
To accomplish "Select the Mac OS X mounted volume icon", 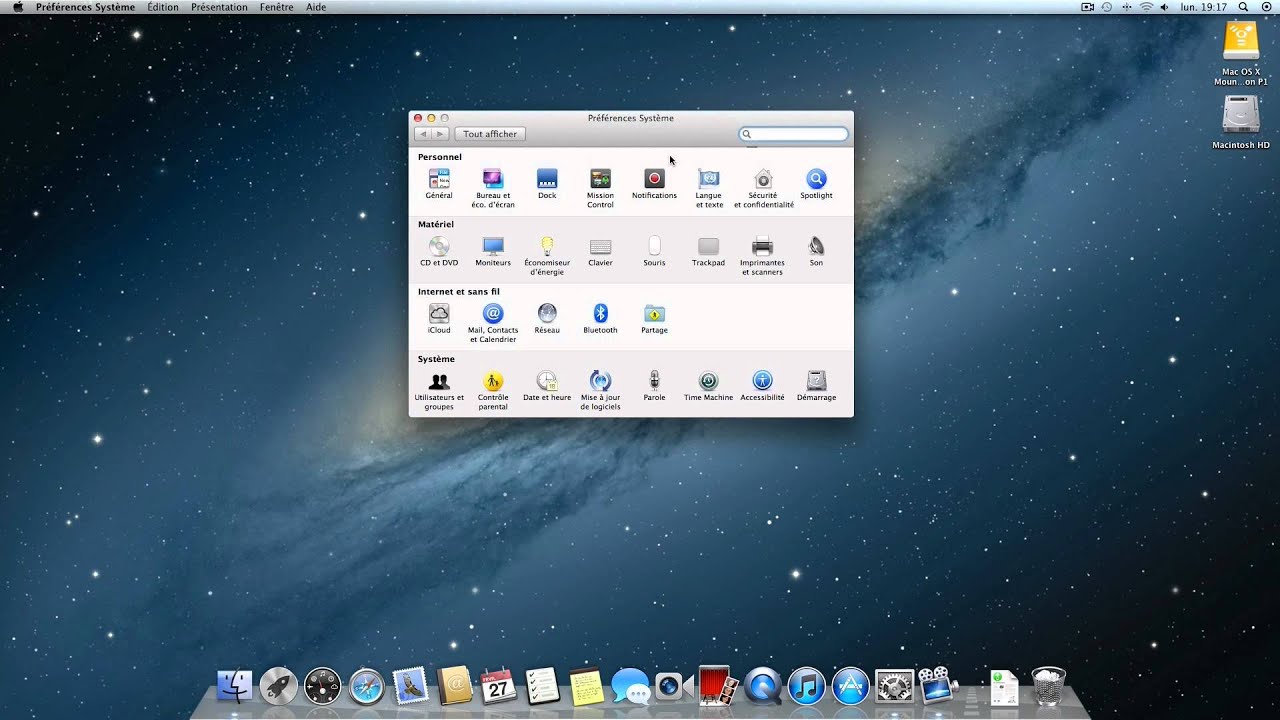I will coord(1241,54).
